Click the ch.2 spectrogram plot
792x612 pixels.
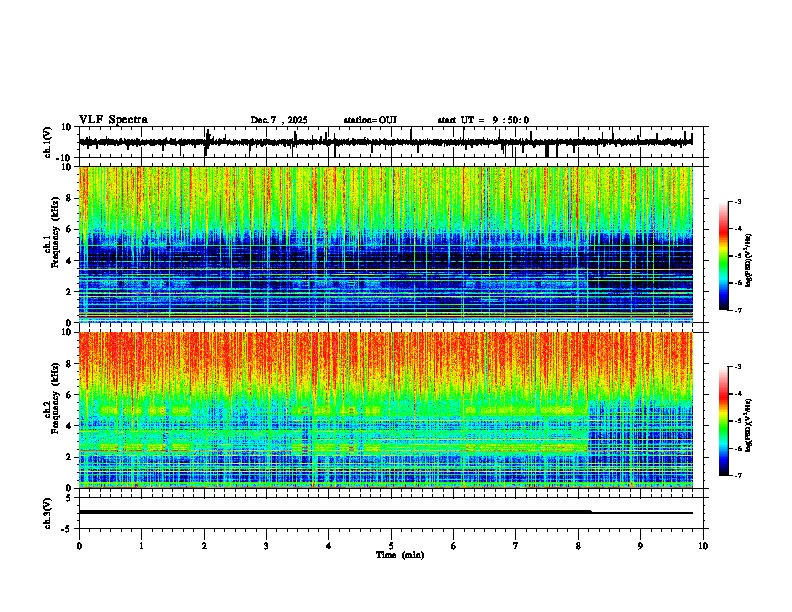click(x=386, y=410)
